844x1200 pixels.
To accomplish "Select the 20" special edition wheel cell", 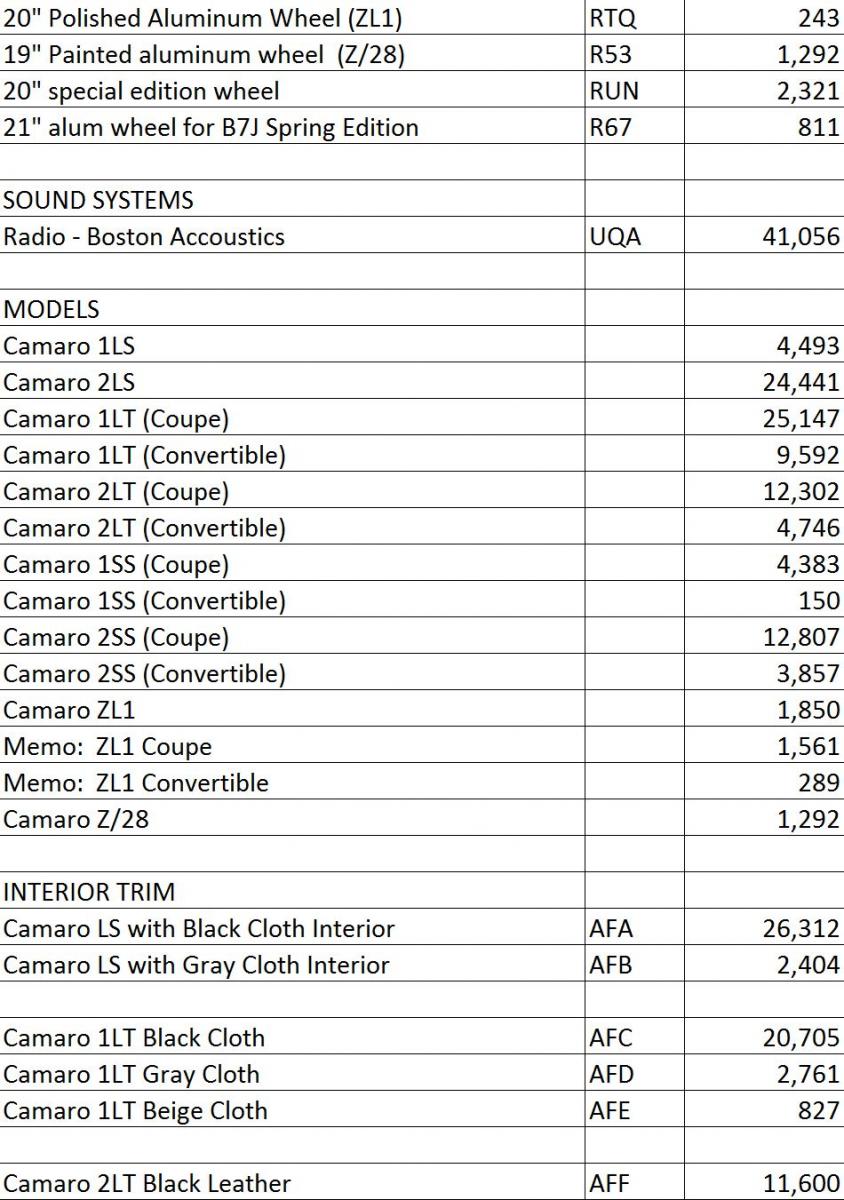I will tap(141, 91).
